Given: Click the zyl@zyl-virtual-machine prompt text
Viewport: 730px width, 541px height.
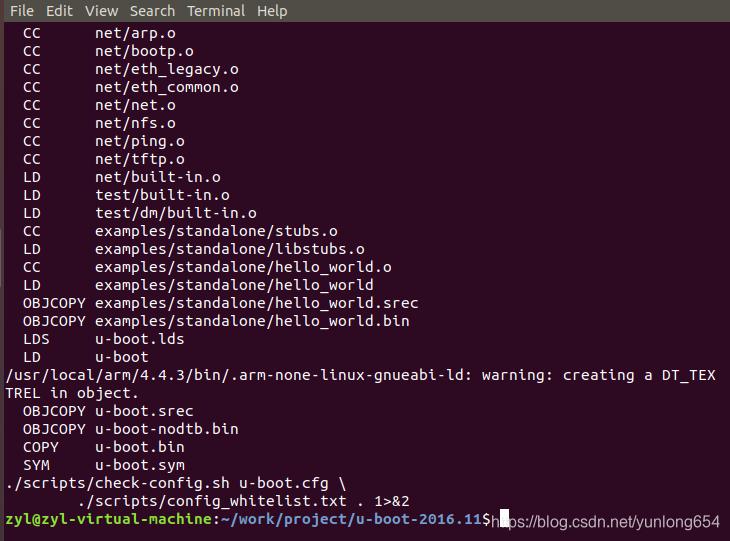Looking at the screenshot, I should coord(109,519).
